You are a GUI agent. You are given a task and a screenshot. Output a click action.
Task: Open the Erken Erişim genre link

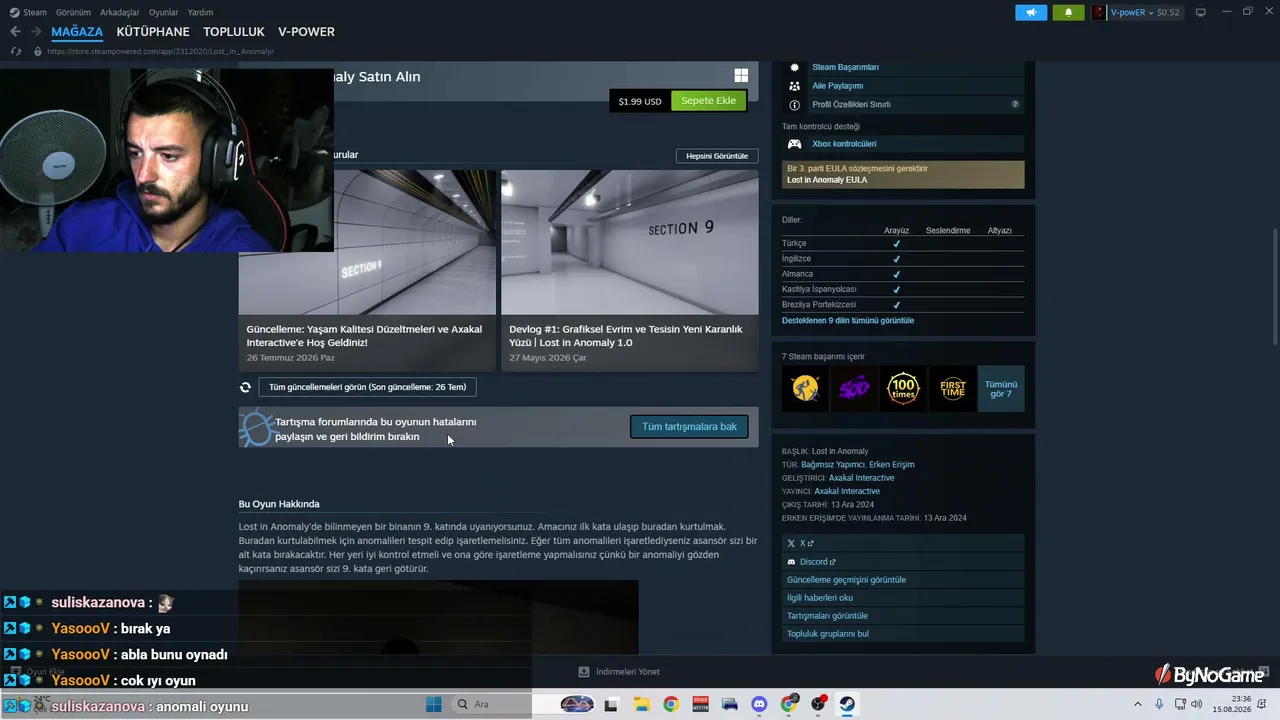click(892, 465)
